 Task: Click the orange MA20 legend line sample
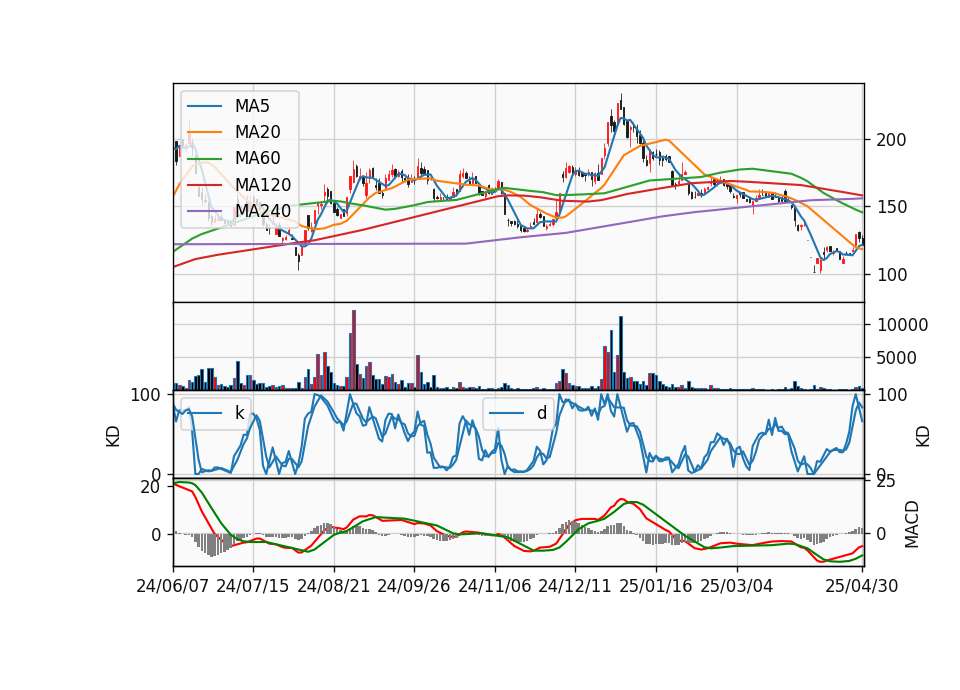(x=204, y=132)
